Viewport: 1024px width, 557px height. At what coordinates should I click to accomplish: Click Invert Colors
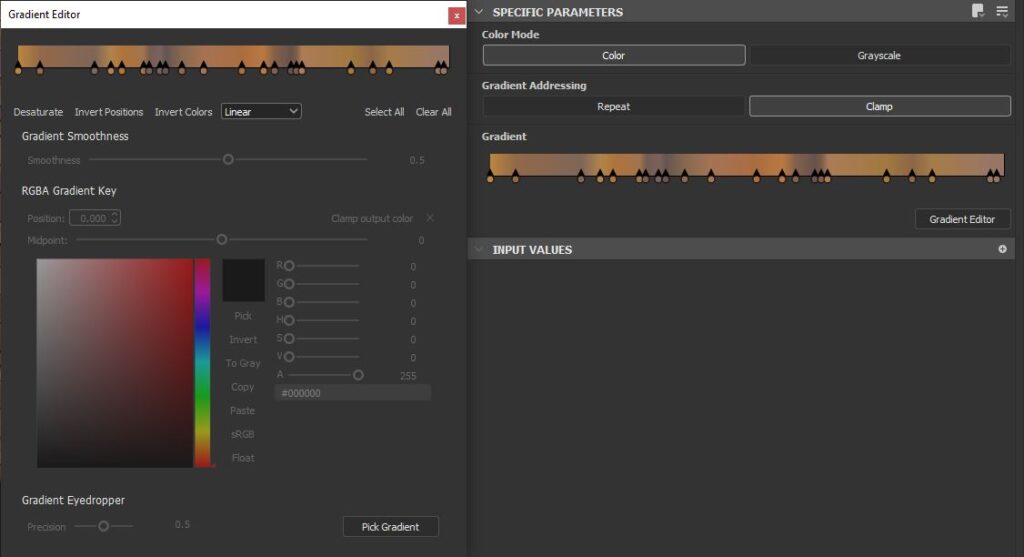184,112
